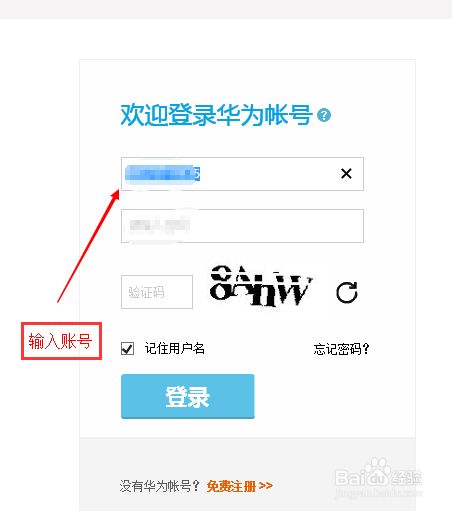Click the 记住用户名 label text
This screenshot has height=511, width=452.
point(175,348)
